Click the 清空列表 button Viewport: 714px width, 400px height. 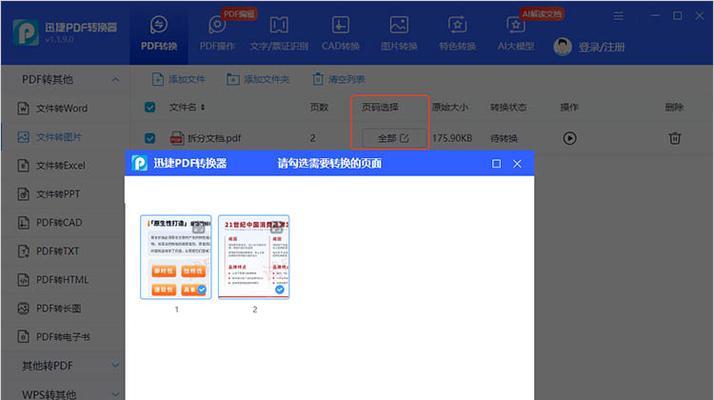tap(338, 79)
